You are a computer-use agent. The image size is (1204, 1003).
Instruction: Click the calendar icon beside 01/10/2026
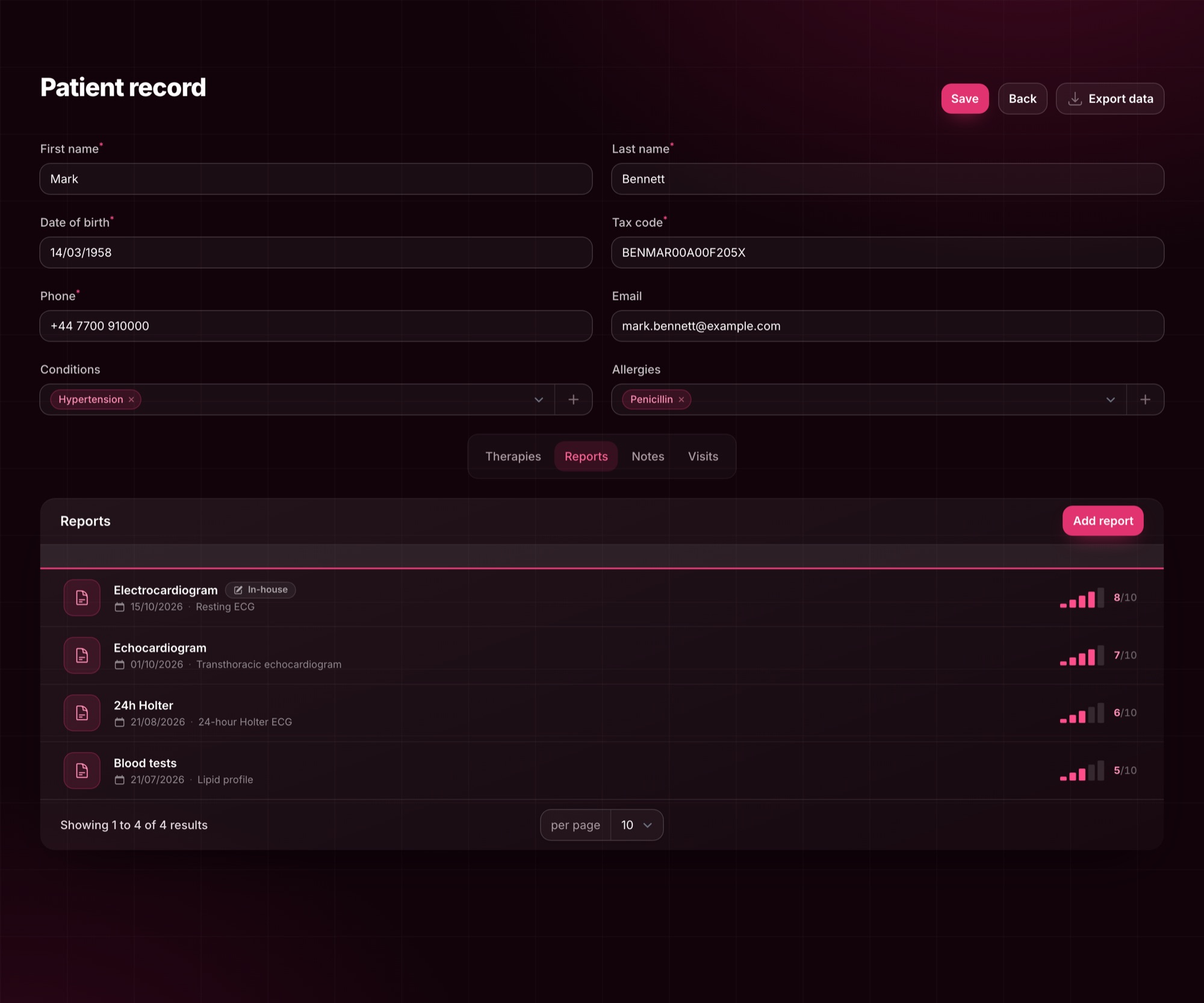(120, 665)
